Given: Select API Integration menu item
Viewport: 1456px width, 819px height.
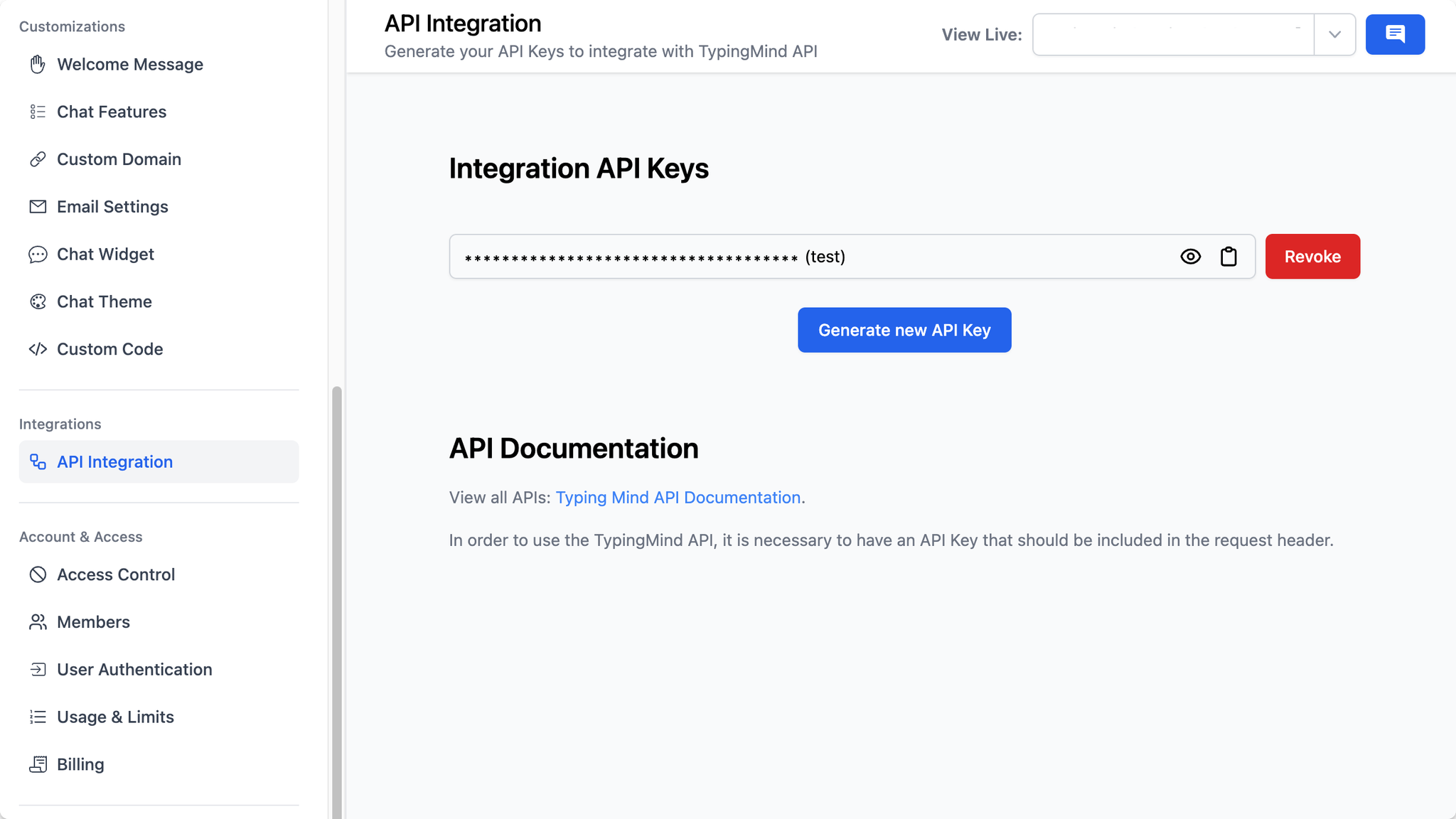Looking at the screenshot, I should click(159, 462).
